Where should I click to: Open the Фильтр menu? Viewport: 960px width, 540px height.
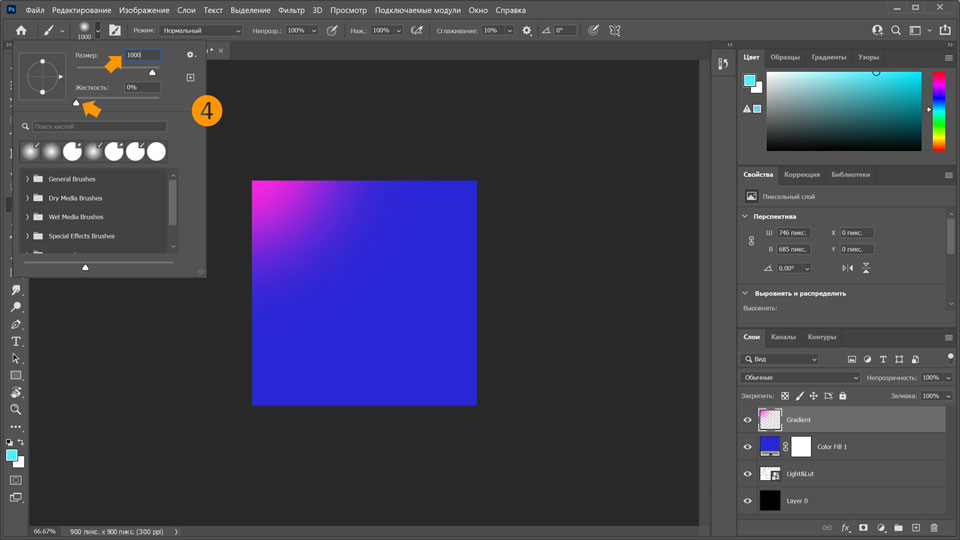tap(291, 10)
